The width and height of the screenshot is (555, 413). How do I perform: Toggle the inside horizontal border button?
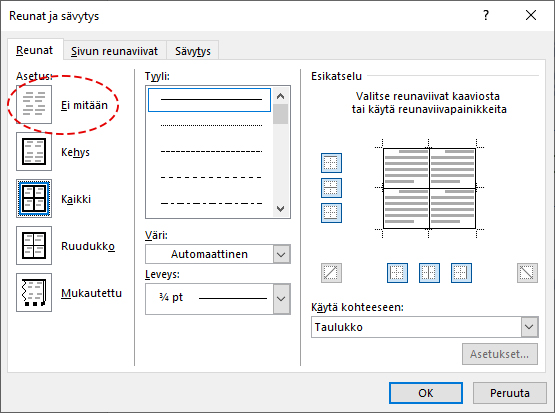point(331,188)
